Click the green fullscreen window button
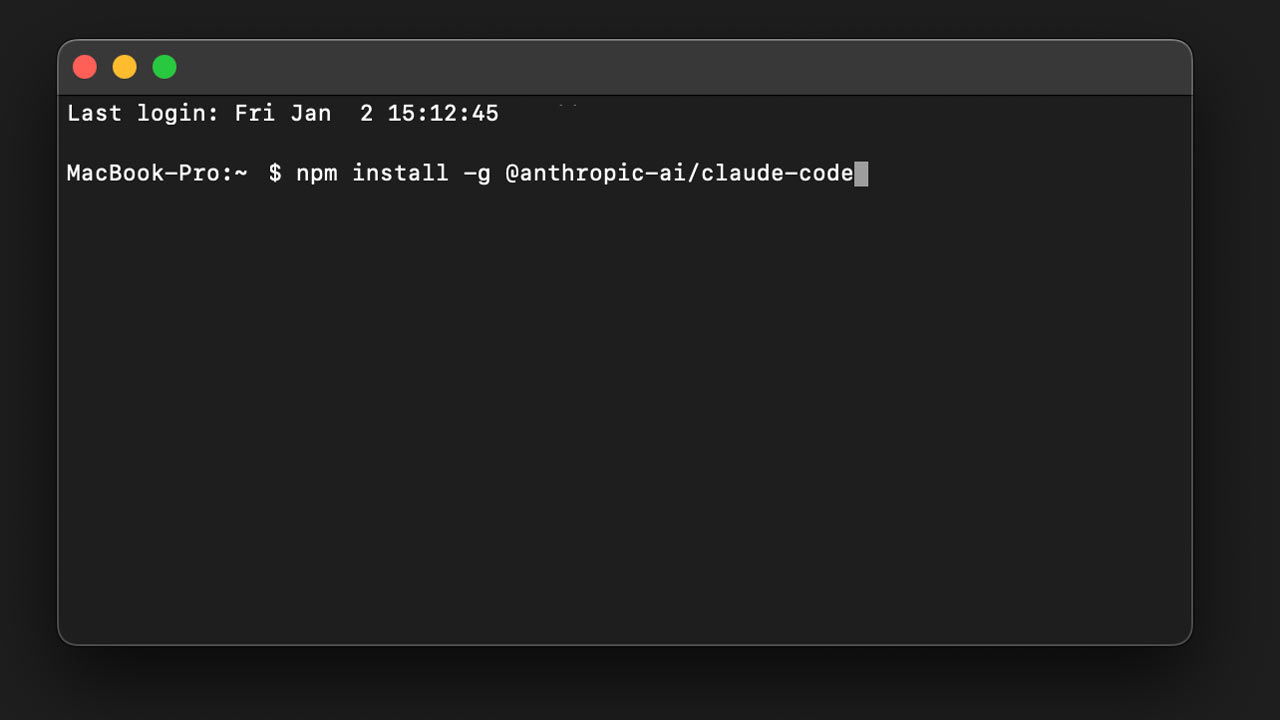 164,66
